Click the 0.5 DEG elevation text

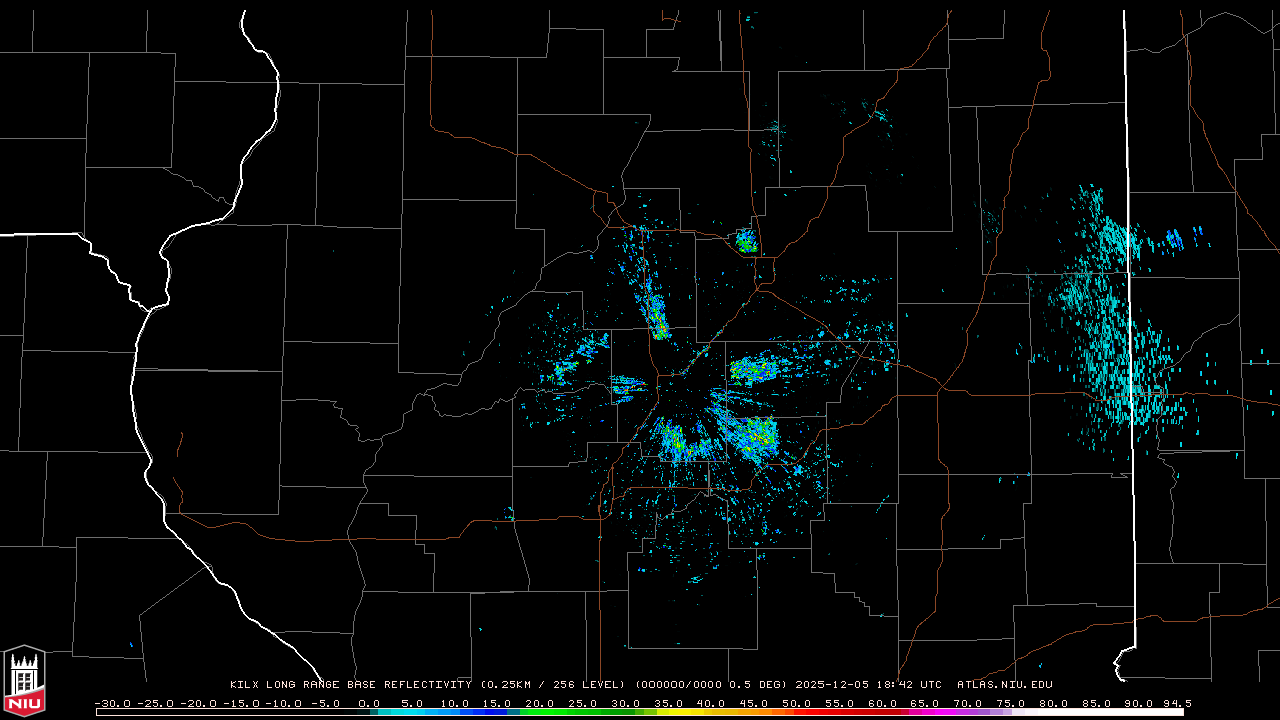pyautogui.click(x=761, y=685)
